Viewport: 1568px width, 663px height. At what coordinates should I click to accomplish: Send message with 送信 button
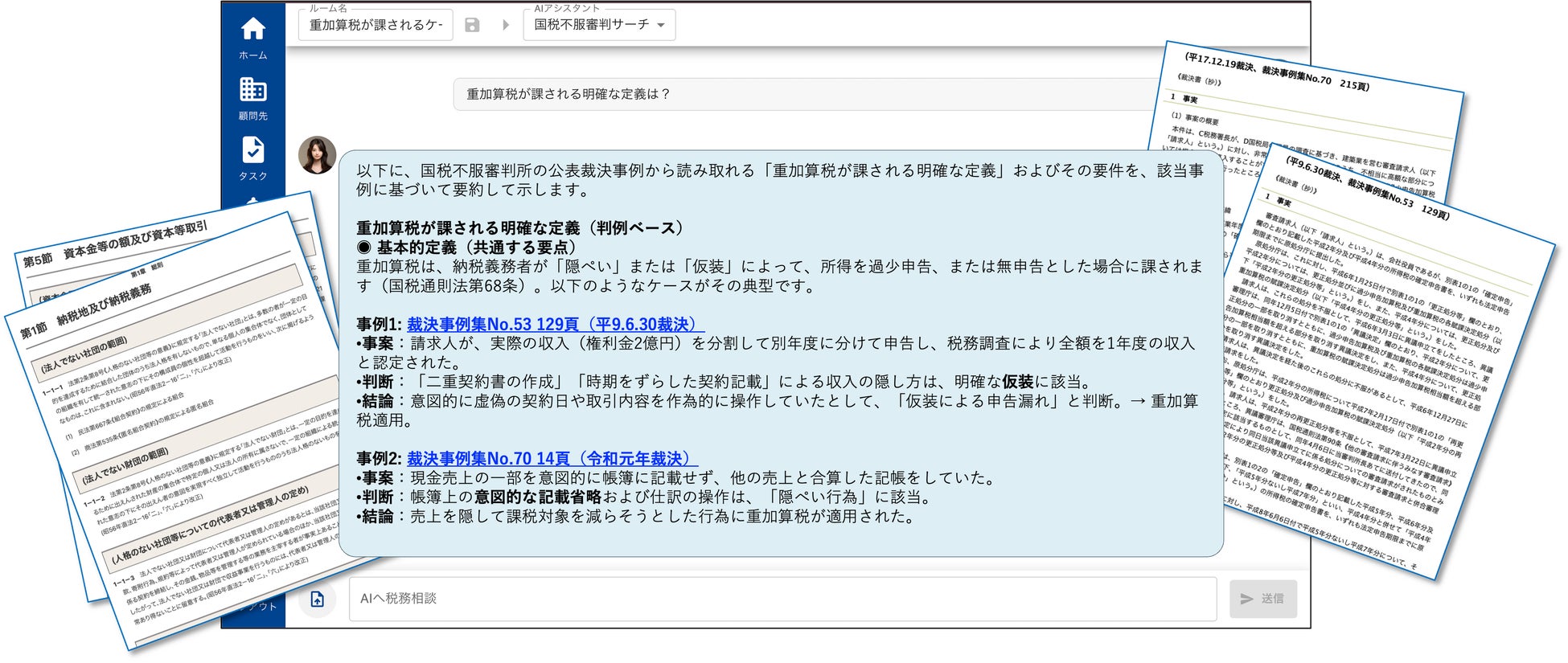[x=1263, y=599]
